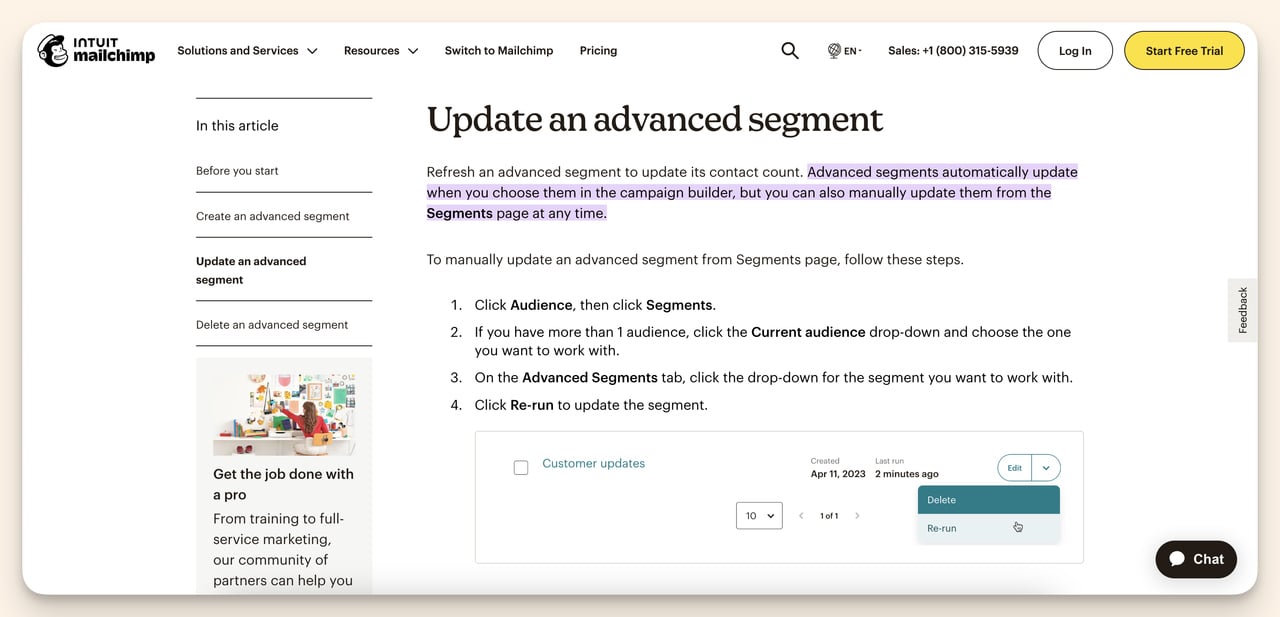
Task: Click the Update an advanced segment heading
Action: 655,119
